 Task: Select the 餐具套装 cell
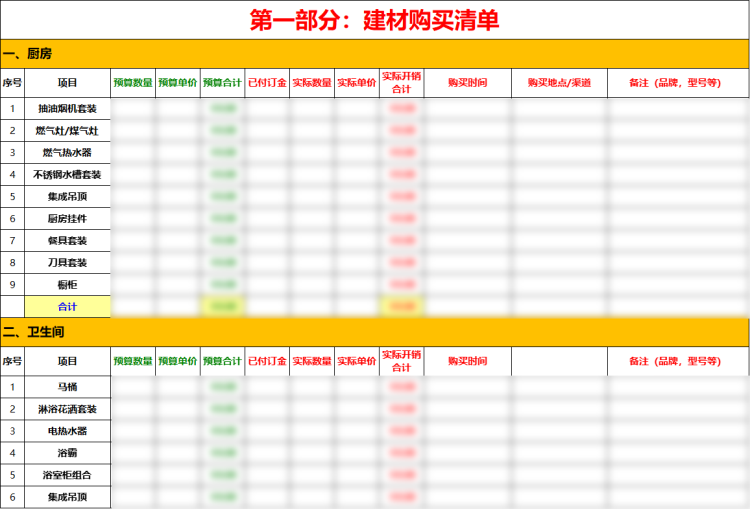[67, 240]
